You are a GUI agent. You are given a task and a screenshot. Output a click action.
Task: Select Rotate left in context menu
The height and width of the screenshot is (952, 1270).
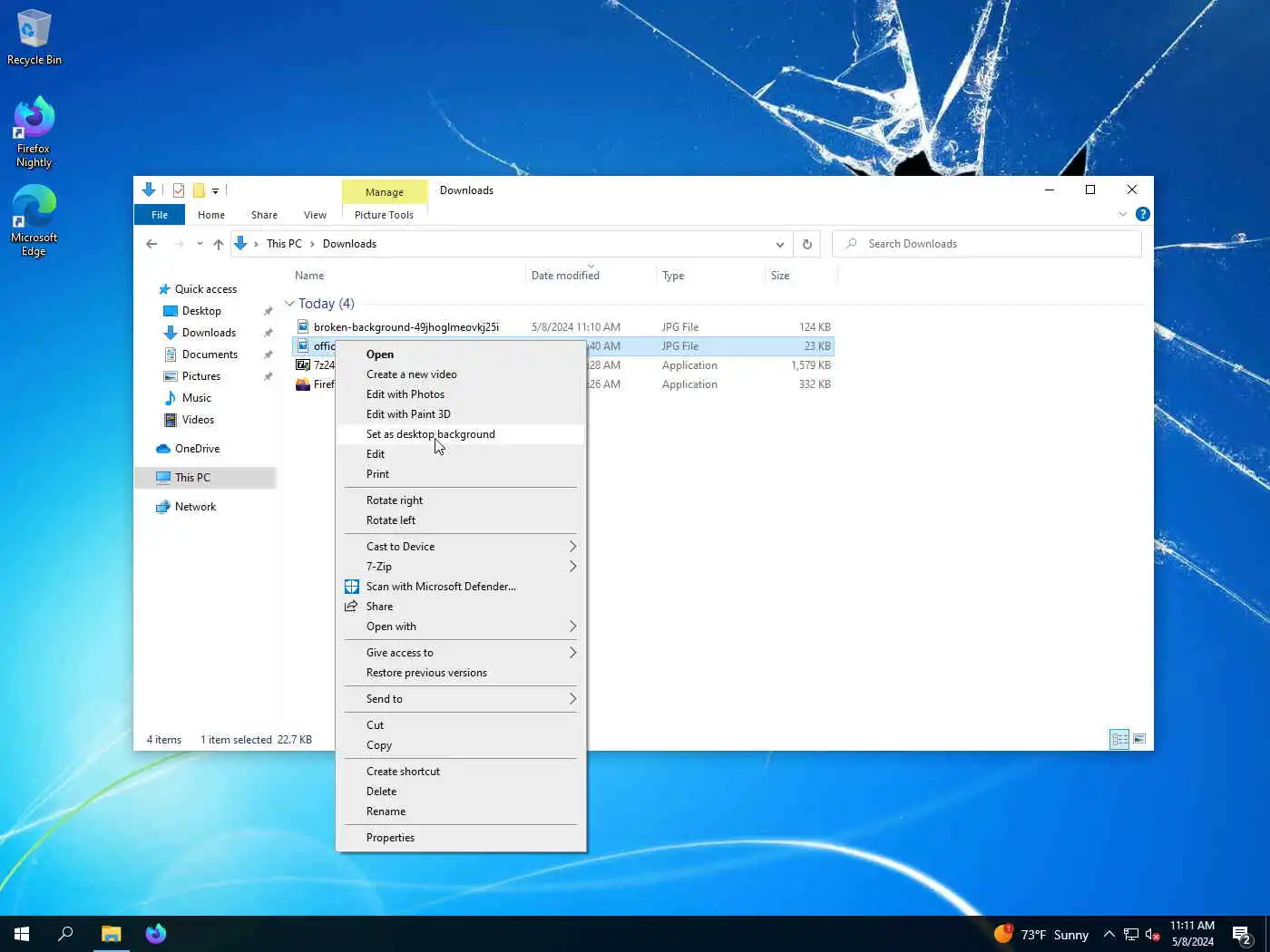click(x=461, y=520)
